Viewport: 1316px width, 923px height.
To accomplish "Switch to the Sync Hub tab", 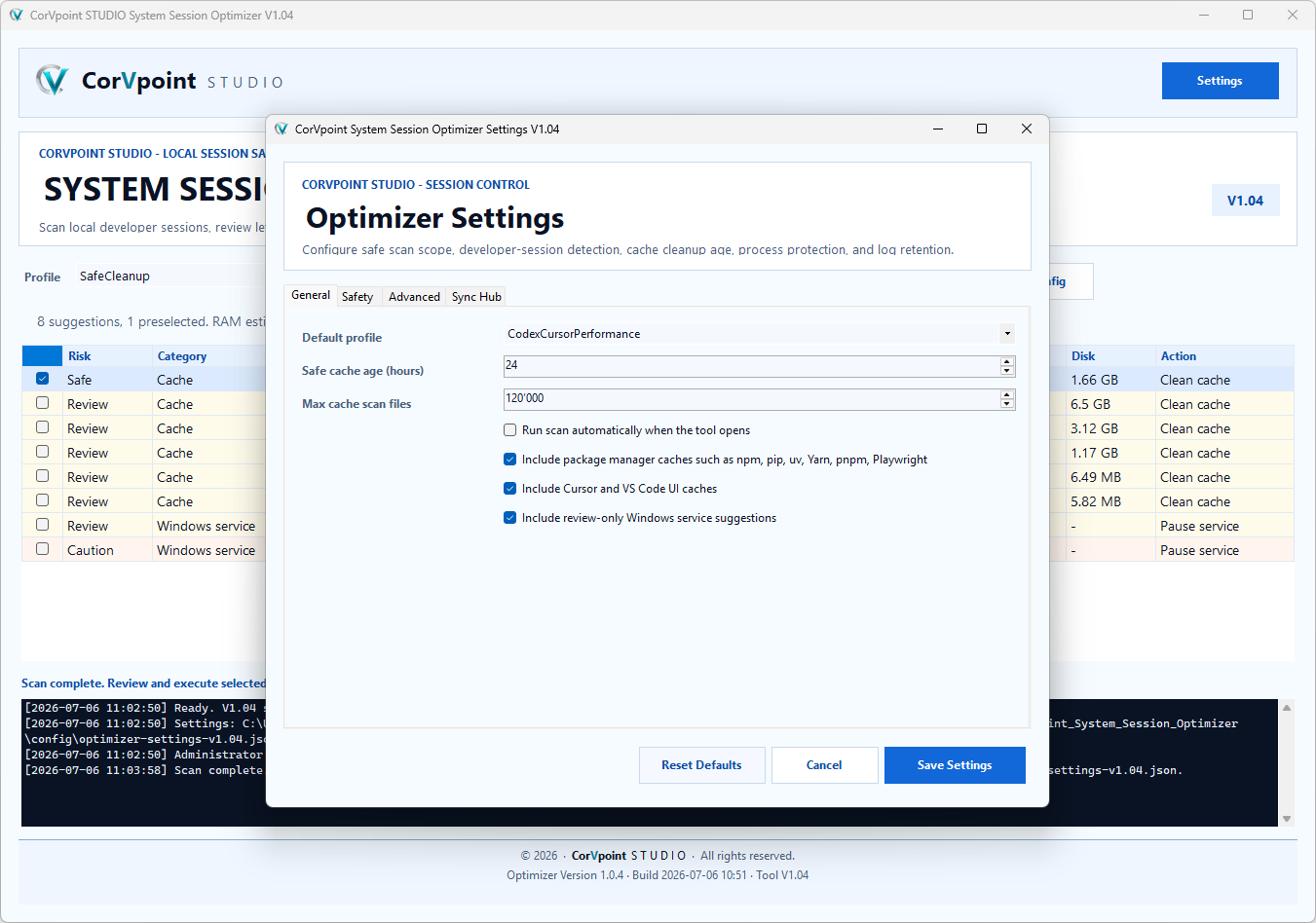I will 476,297.
